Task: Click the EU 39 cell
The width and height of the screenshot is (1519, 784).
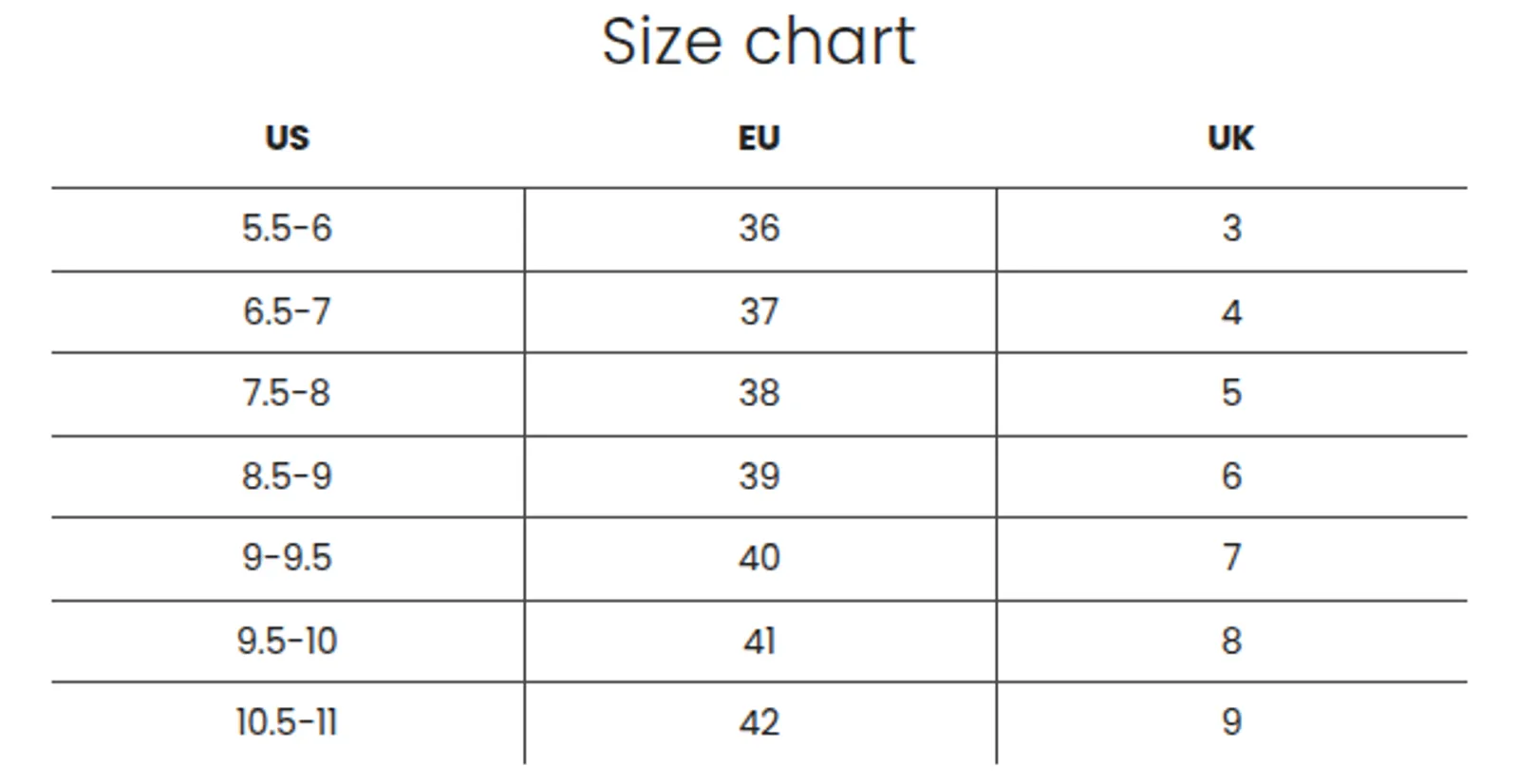Action: pos(759,476)
